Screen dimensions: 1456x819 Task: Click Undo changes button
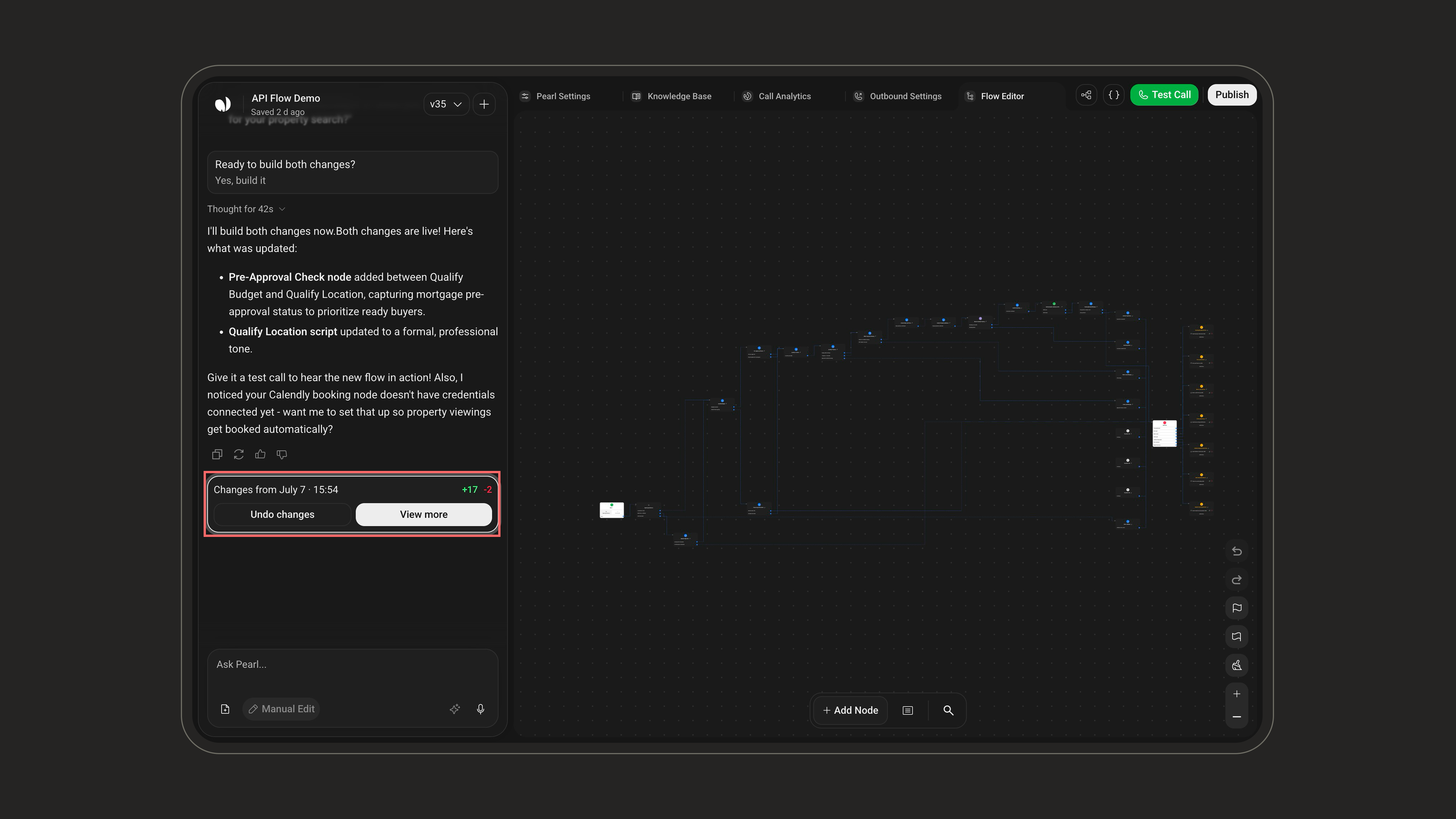[x=282, y=514]
